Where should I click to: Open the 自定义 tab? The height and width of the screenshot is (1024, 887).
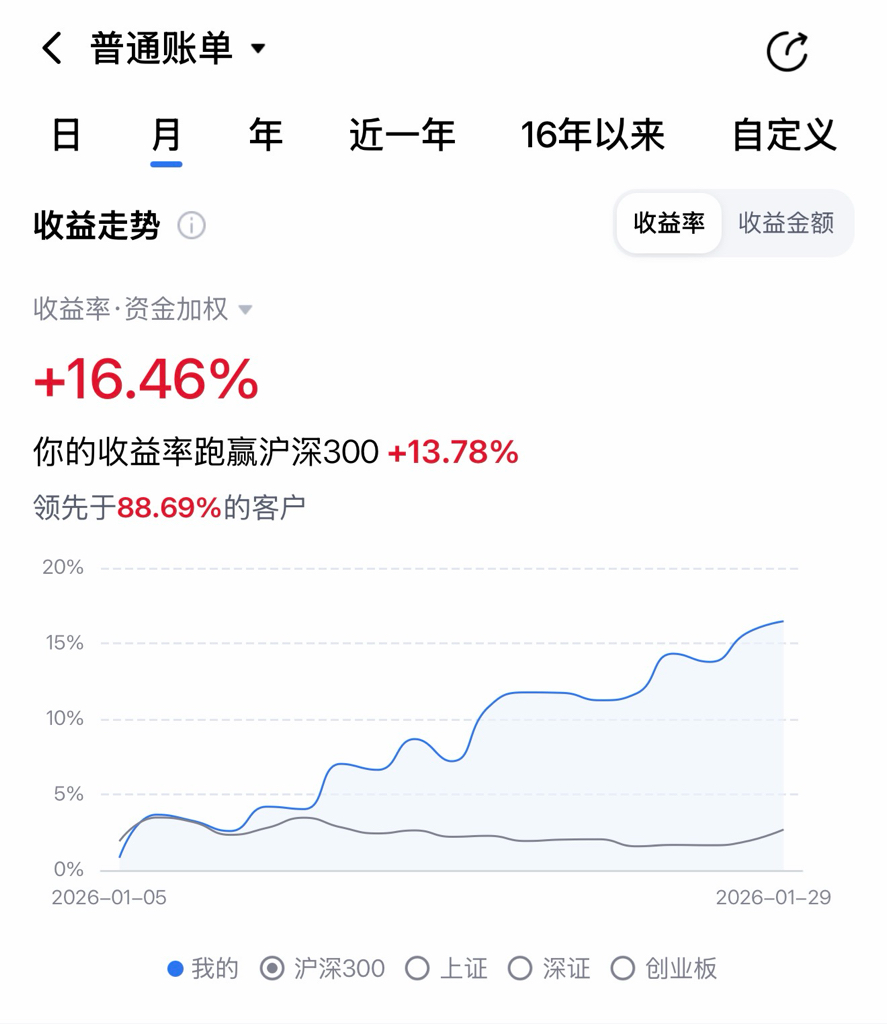[x=784, y=135]
